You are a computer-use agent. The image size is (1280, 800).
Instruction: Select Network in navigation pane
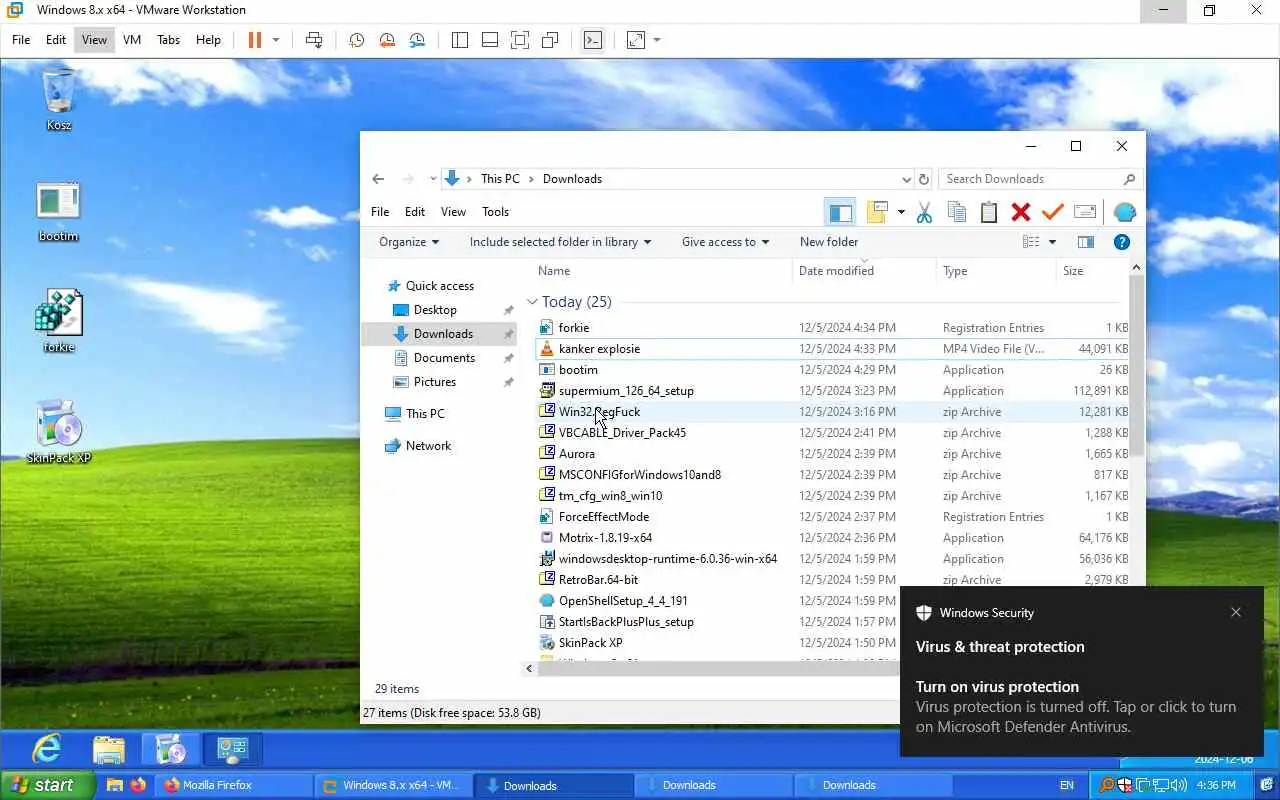pos(428,446)
